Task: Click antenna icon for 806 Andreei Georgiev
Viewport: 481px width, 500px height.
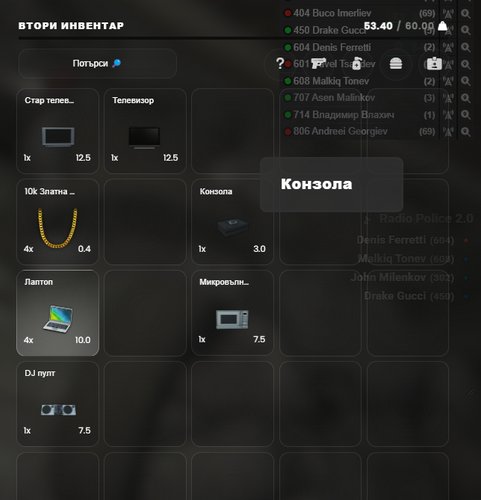Action: pos(448,132)
